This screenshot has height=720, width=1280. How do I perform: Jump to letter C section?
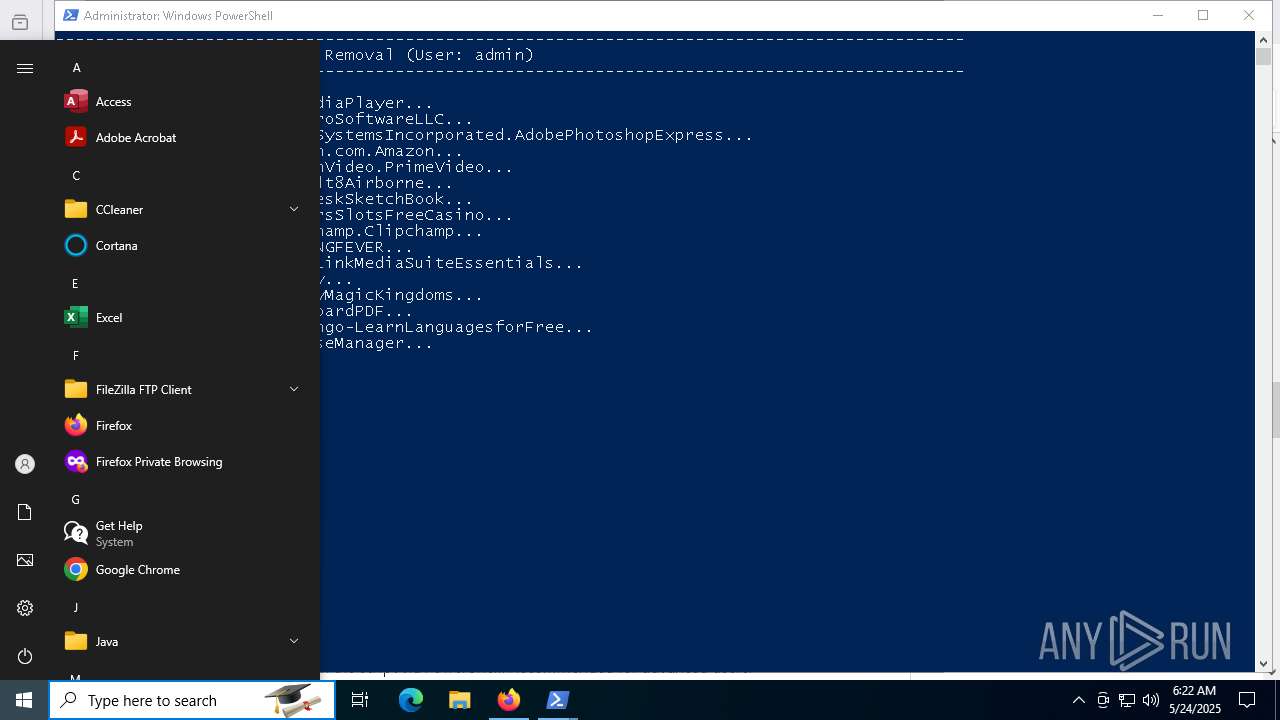tap(76, 176)
